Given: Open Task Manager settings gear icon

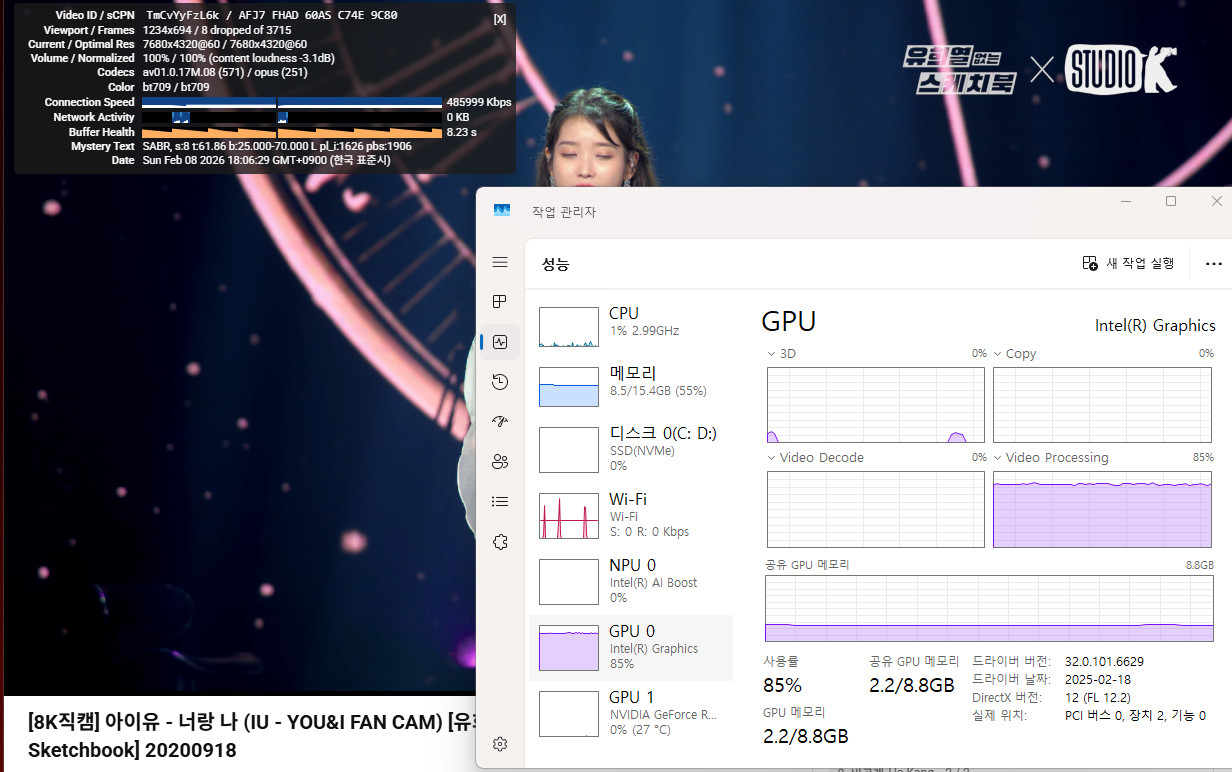Looking at the screenshot, I should click(x=500, y=744).
